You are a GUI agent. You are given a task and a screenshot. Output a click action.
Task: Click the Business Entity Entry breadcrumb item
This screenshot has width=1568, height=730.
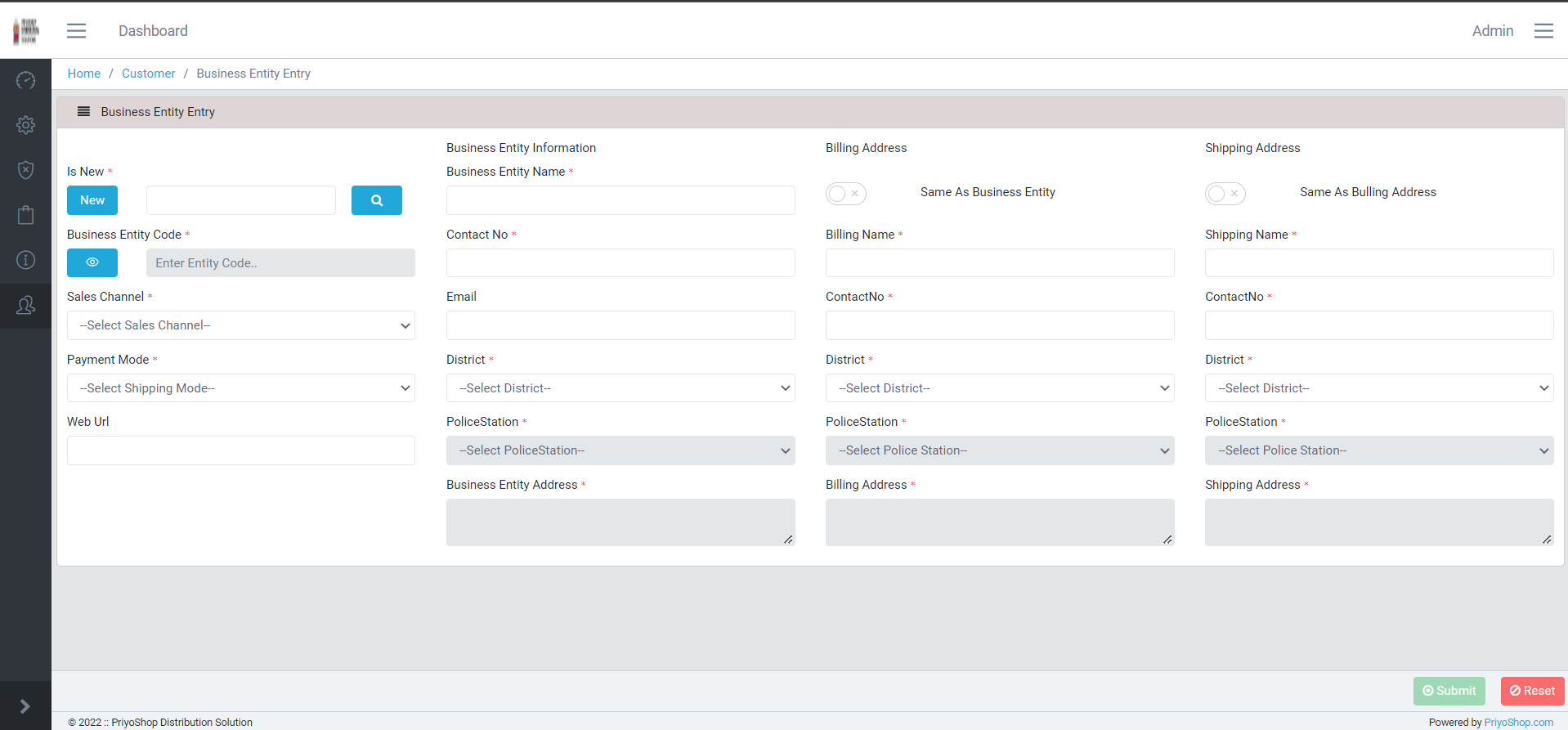pyautogui.click(x=253, y=74)
